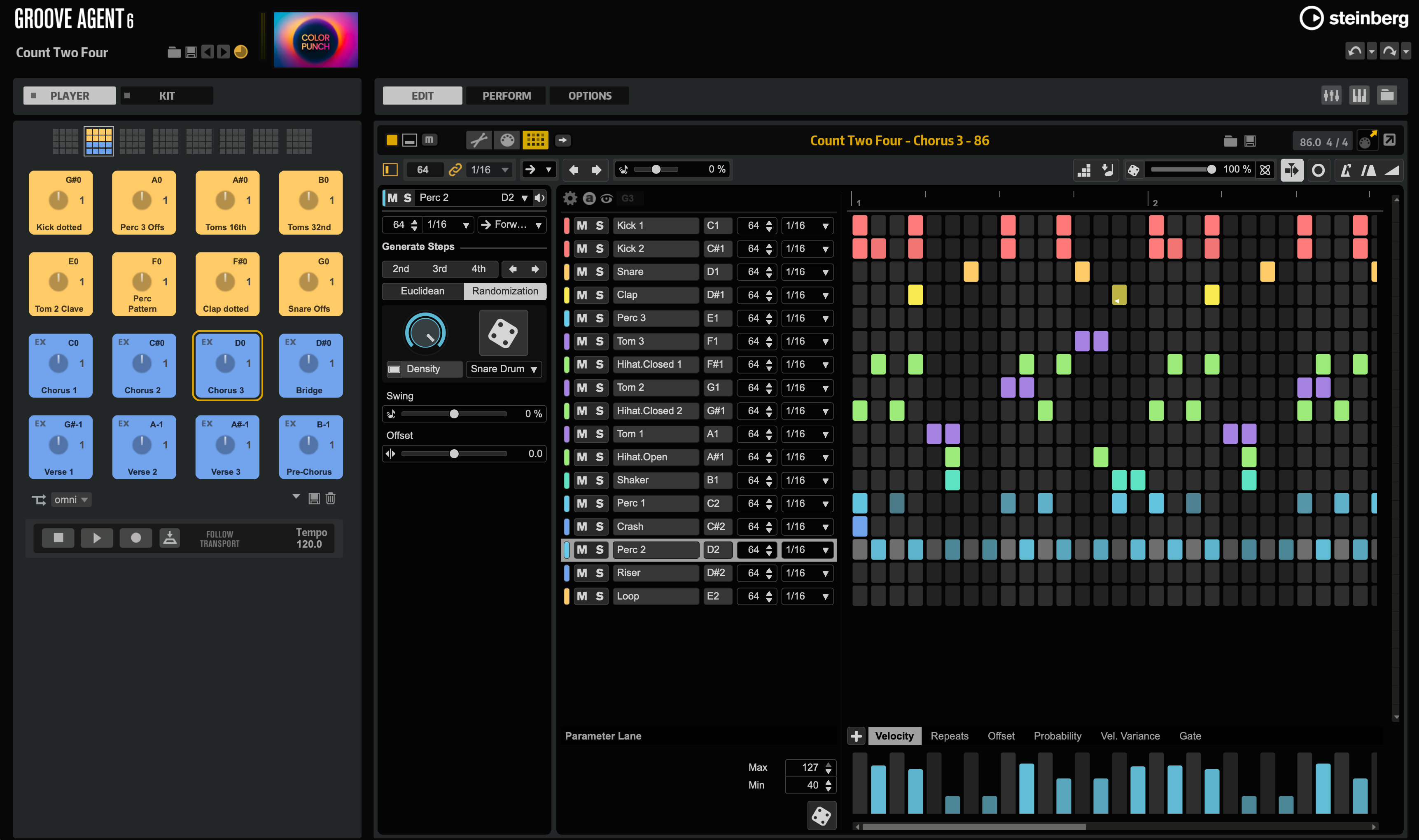Screen dimensions: 1419x840
Task: Click the Offset slider handle
Action: 454,453
